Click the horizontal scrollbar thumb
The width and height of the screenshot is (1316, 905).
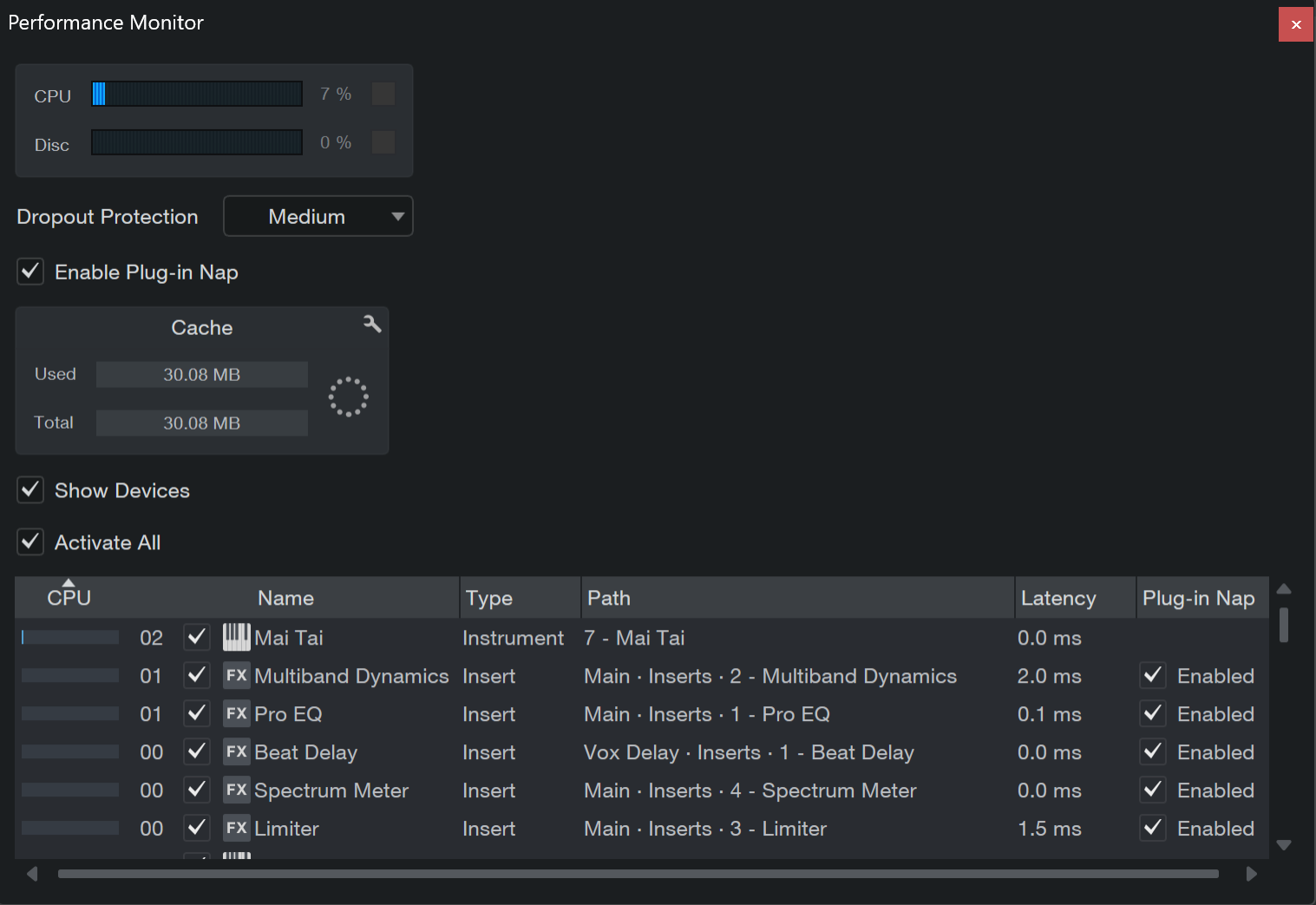tap(638, 874)
